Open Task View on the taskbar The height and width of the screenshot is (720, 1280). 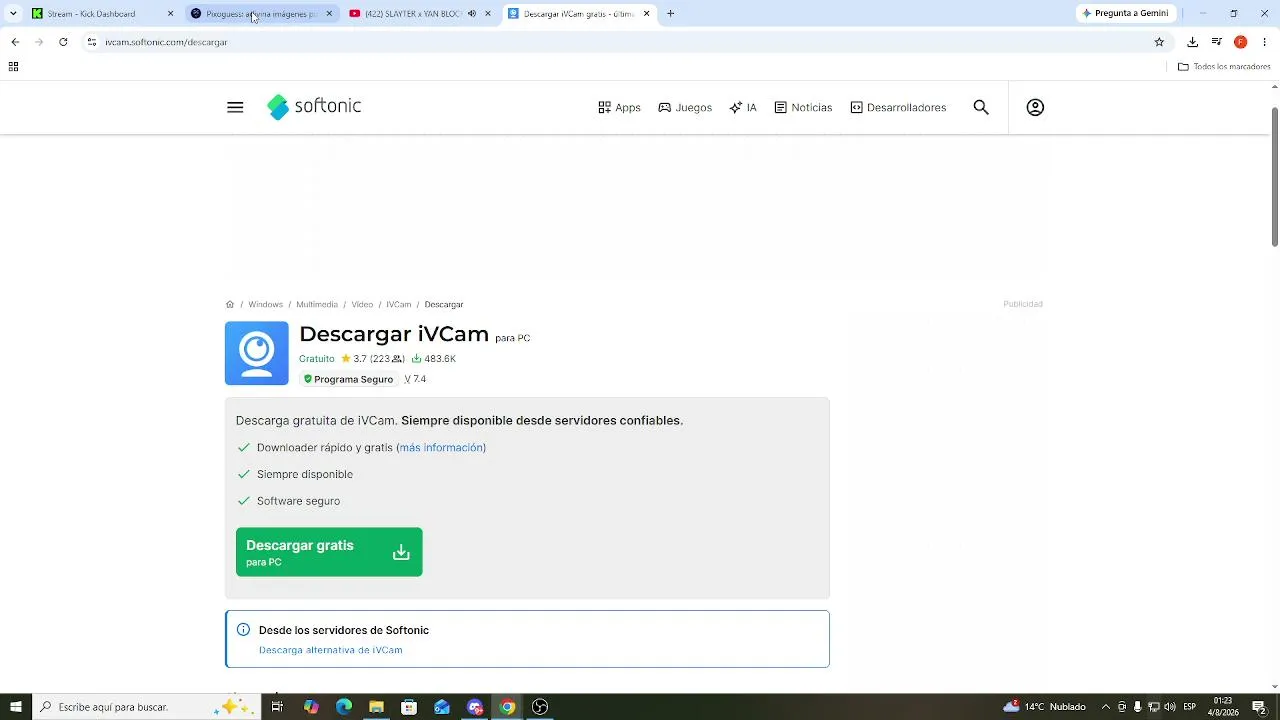click(x=277, y=707)
